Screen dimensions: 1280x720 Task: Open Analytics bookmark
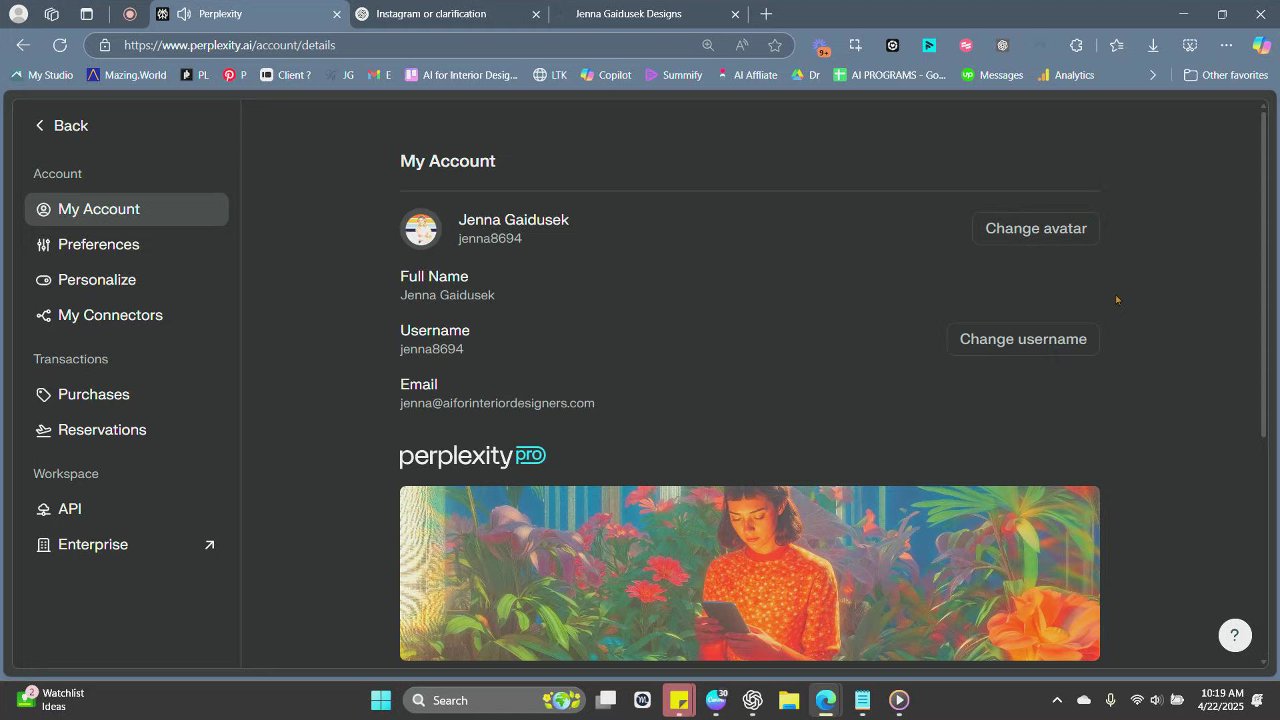point(1066,75)
